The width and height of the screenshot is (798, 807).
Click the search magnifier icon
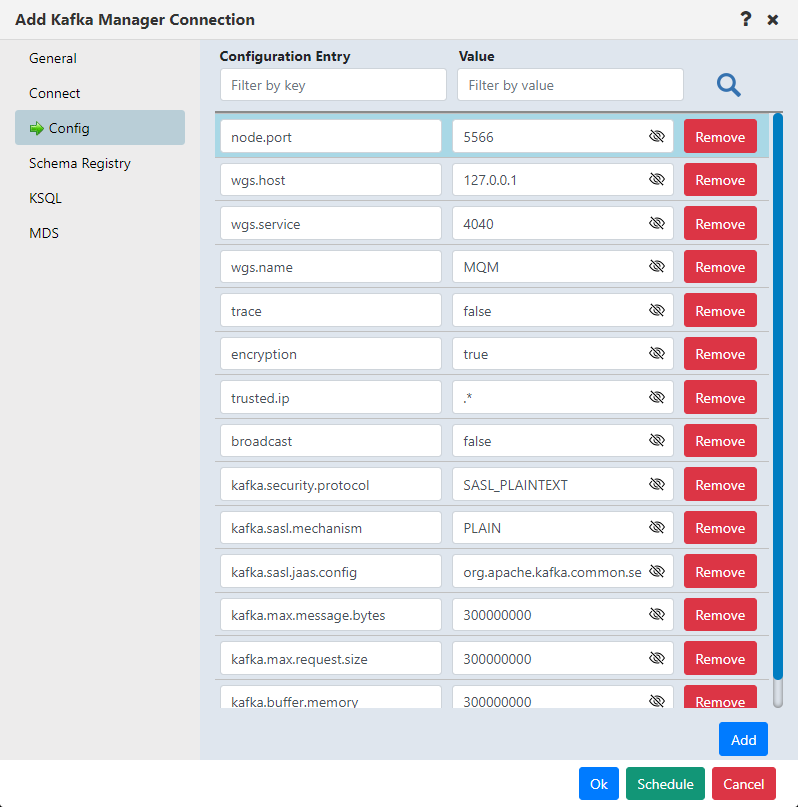point(729,85)
